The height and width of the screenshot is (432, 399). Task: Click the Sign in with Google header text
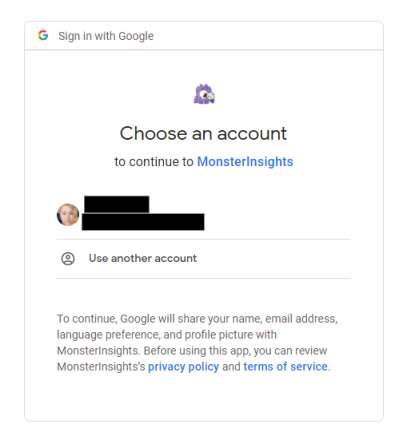coord(106,36)
